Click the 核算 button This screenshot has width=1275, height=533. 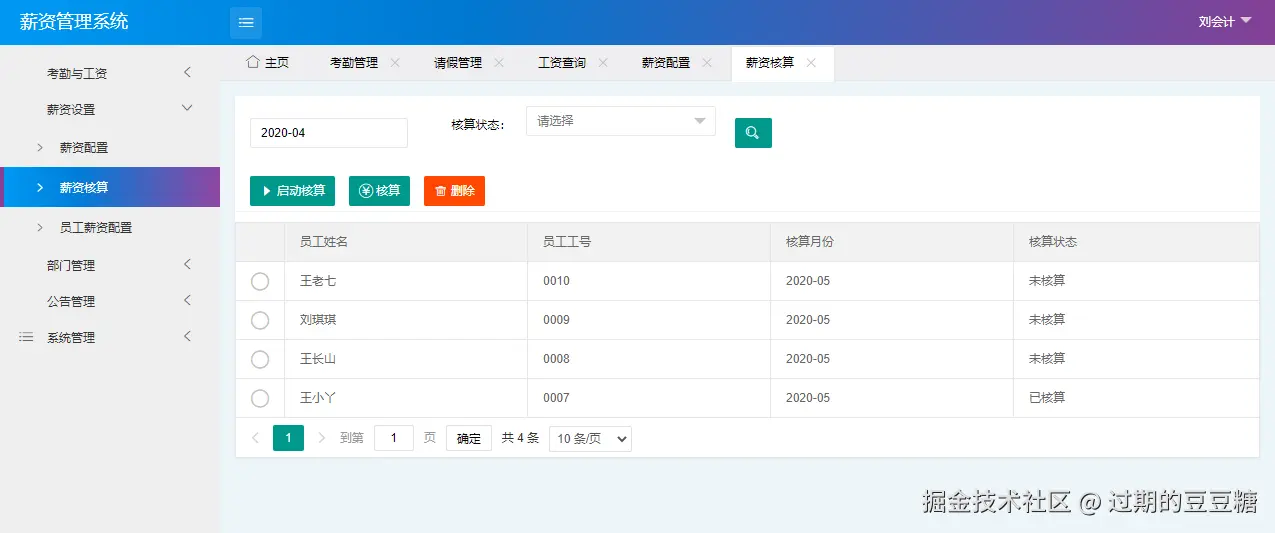379,190
